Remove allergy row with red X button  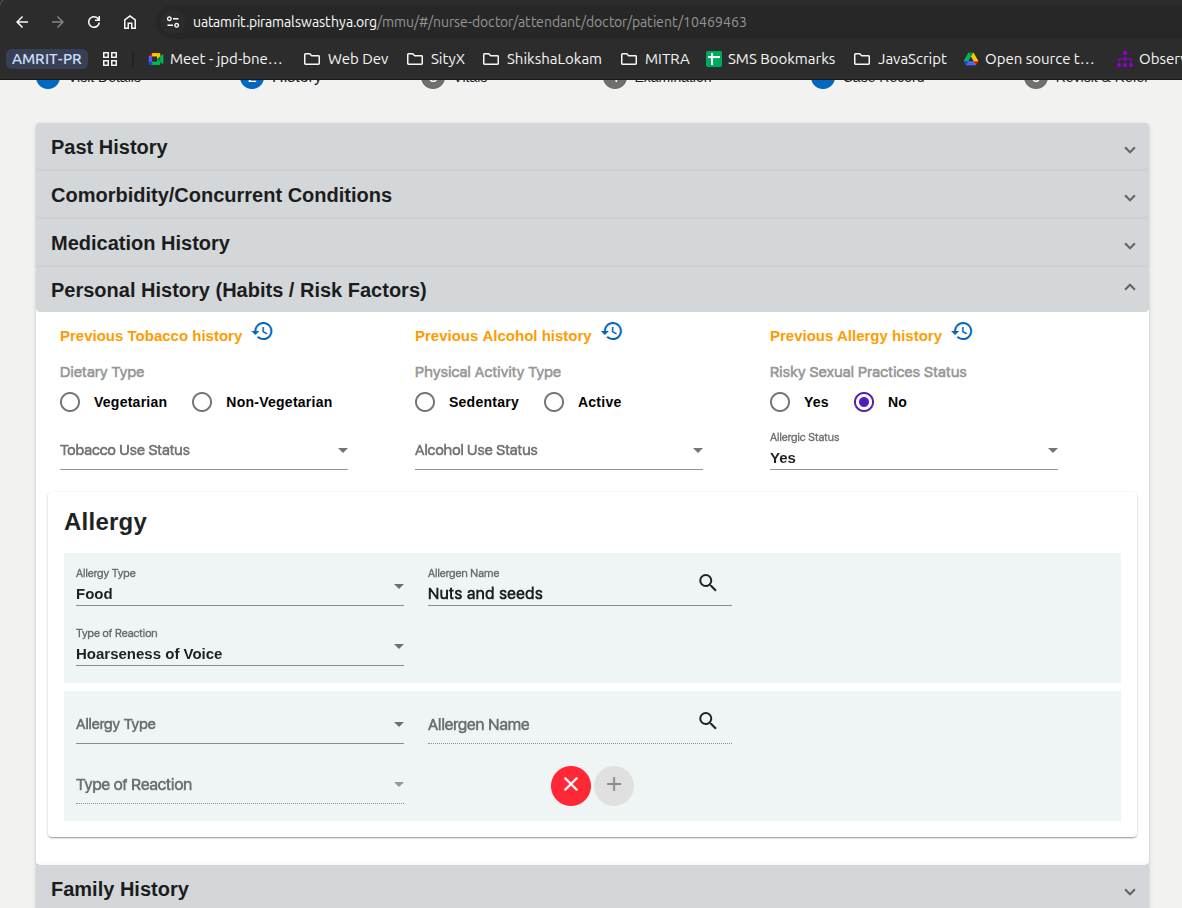pos(571,785)
